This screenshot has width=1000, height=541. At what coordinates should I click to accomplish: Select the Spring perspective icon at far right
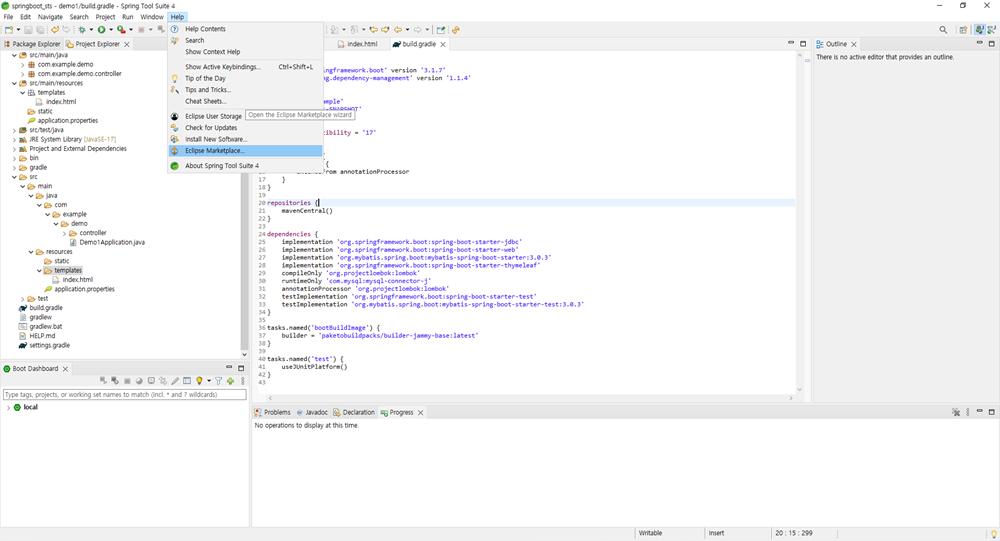(x=992, y=29)
